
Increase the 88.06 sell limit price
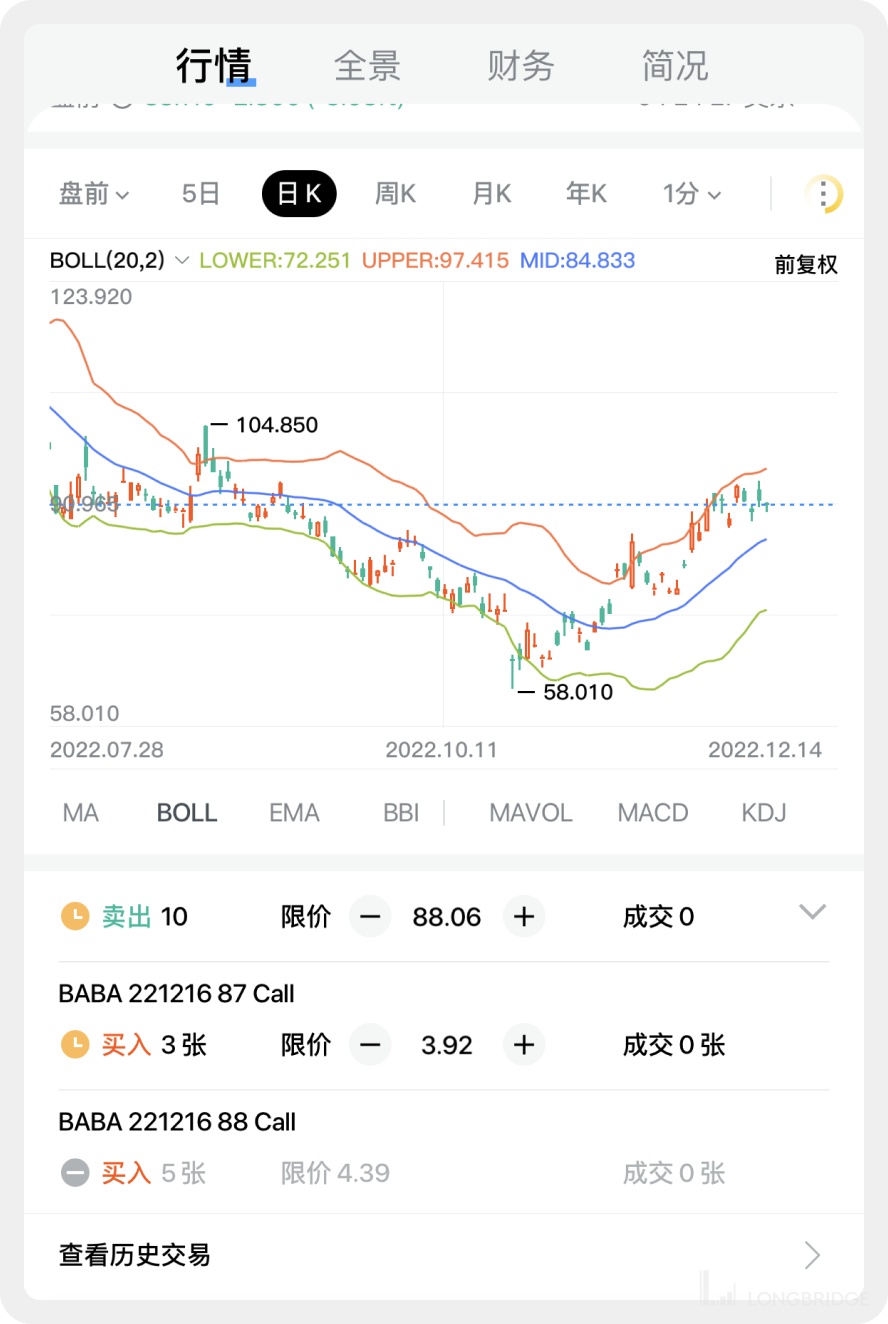pos(524,916)
